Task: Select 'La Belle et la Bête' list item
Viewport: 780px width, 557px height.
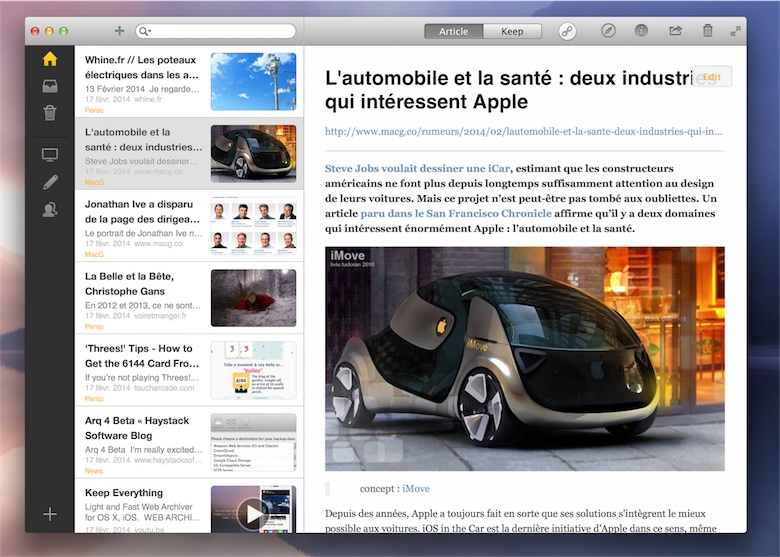Action: click(x=189, y=298)
